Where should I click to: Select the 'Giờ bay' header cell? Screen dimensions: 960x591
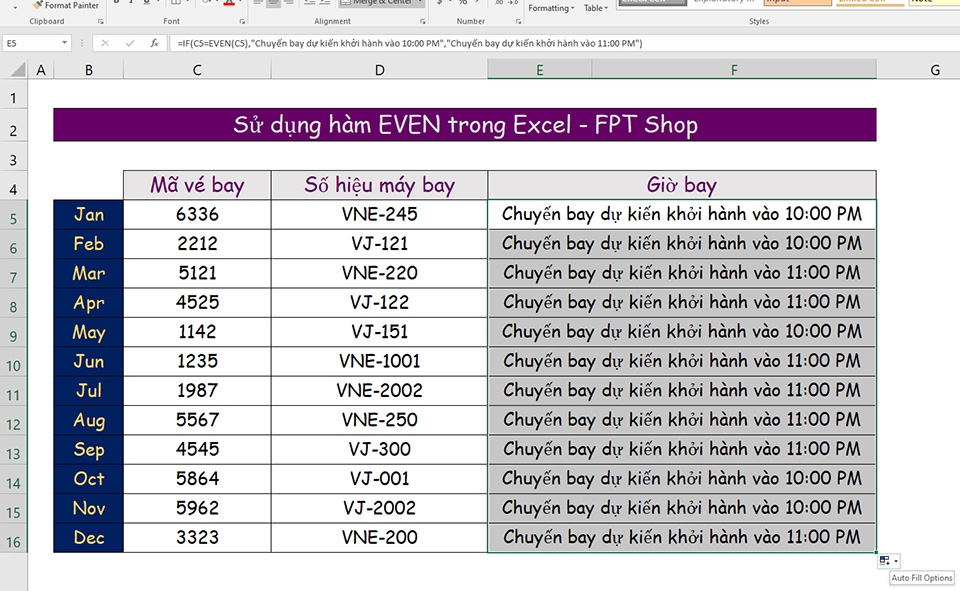coord(682,185)
